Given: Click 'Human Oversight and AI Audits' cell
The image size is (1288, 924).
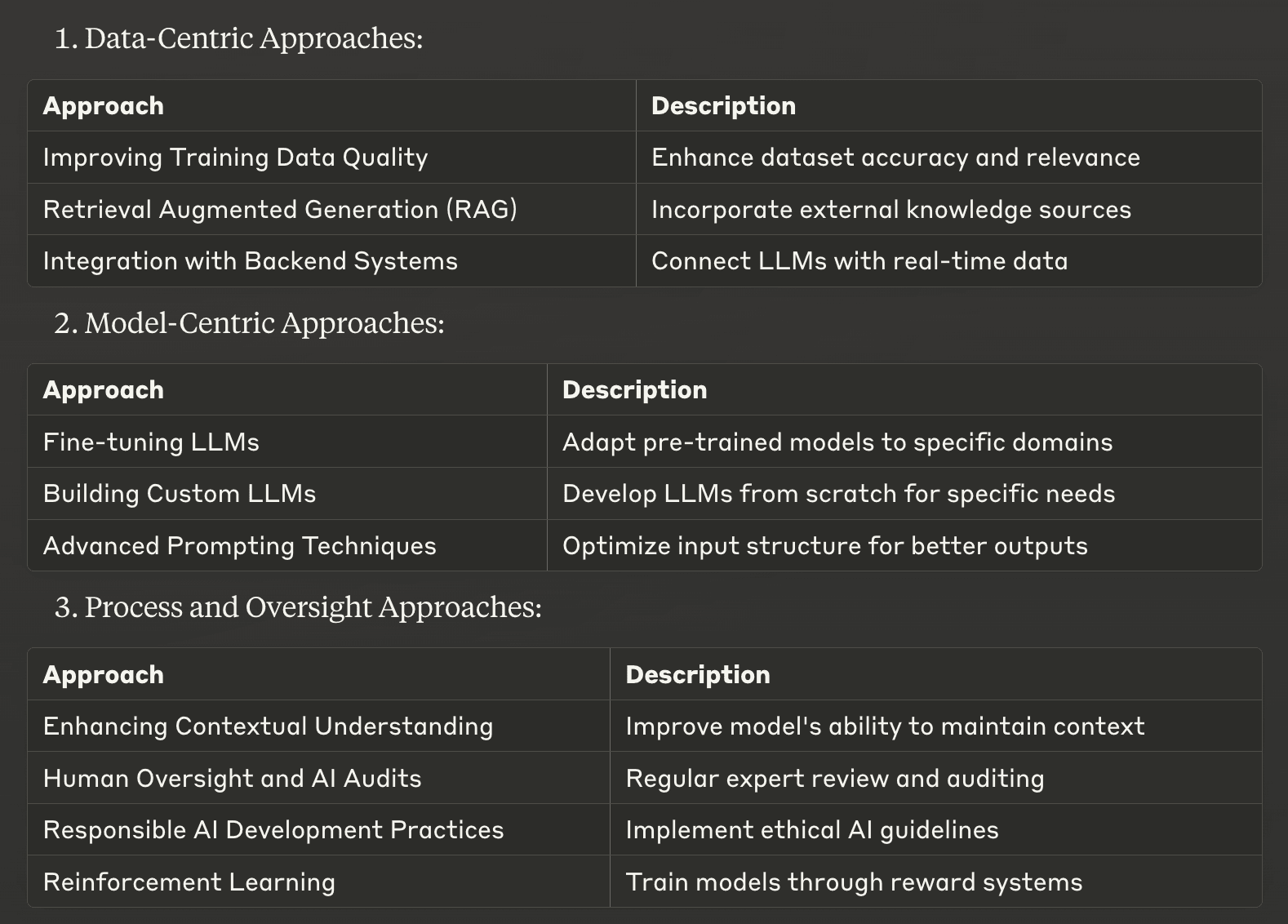Looking at the screenshot, I should [x=318, y=778].
